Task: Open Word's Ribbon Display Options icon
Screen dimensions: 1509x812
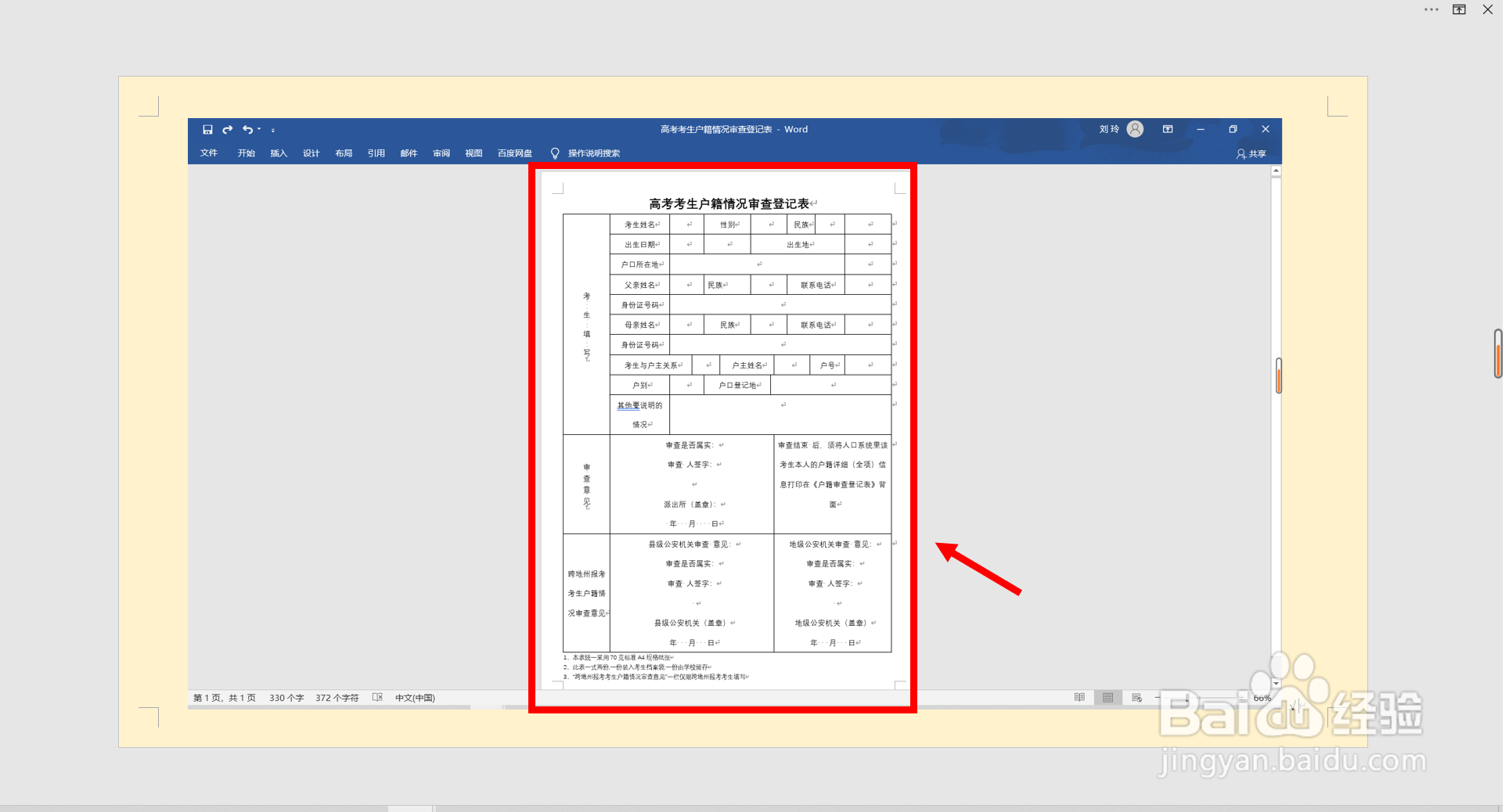Action: coord(1168,129)
